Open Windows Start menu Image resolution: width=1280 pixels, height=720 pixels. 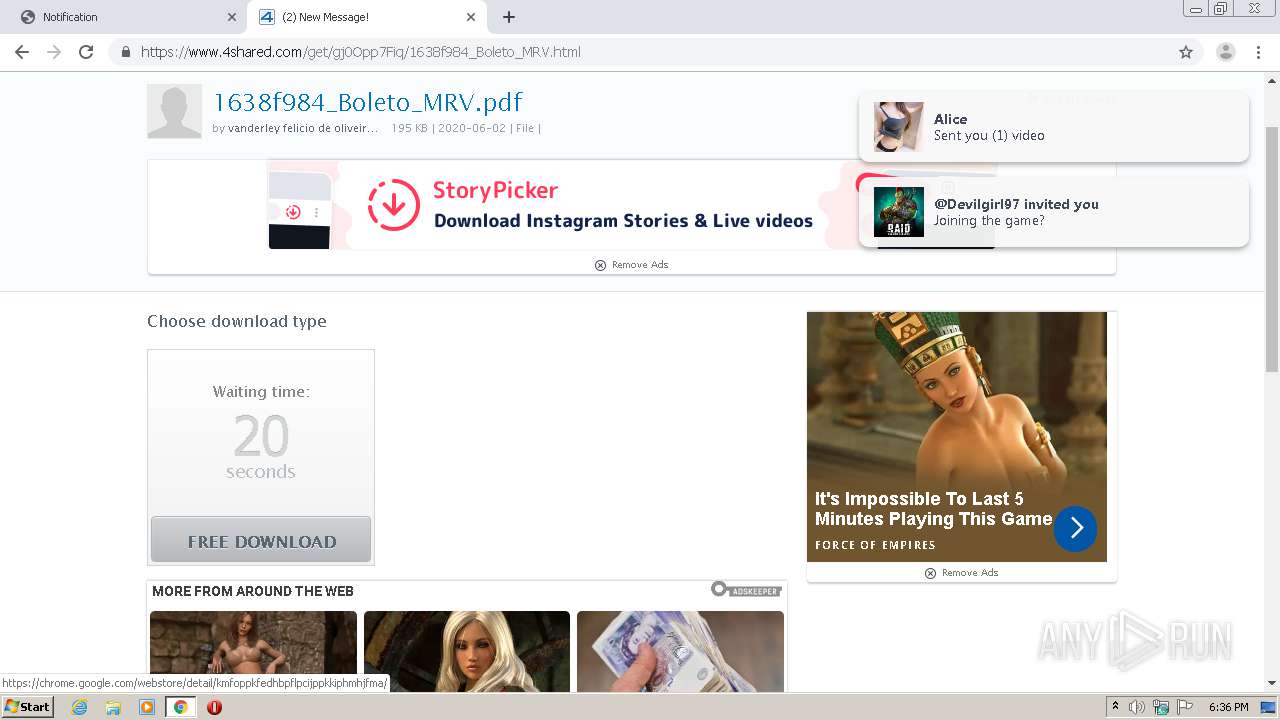pyautogui.click(x=27, y=707)
